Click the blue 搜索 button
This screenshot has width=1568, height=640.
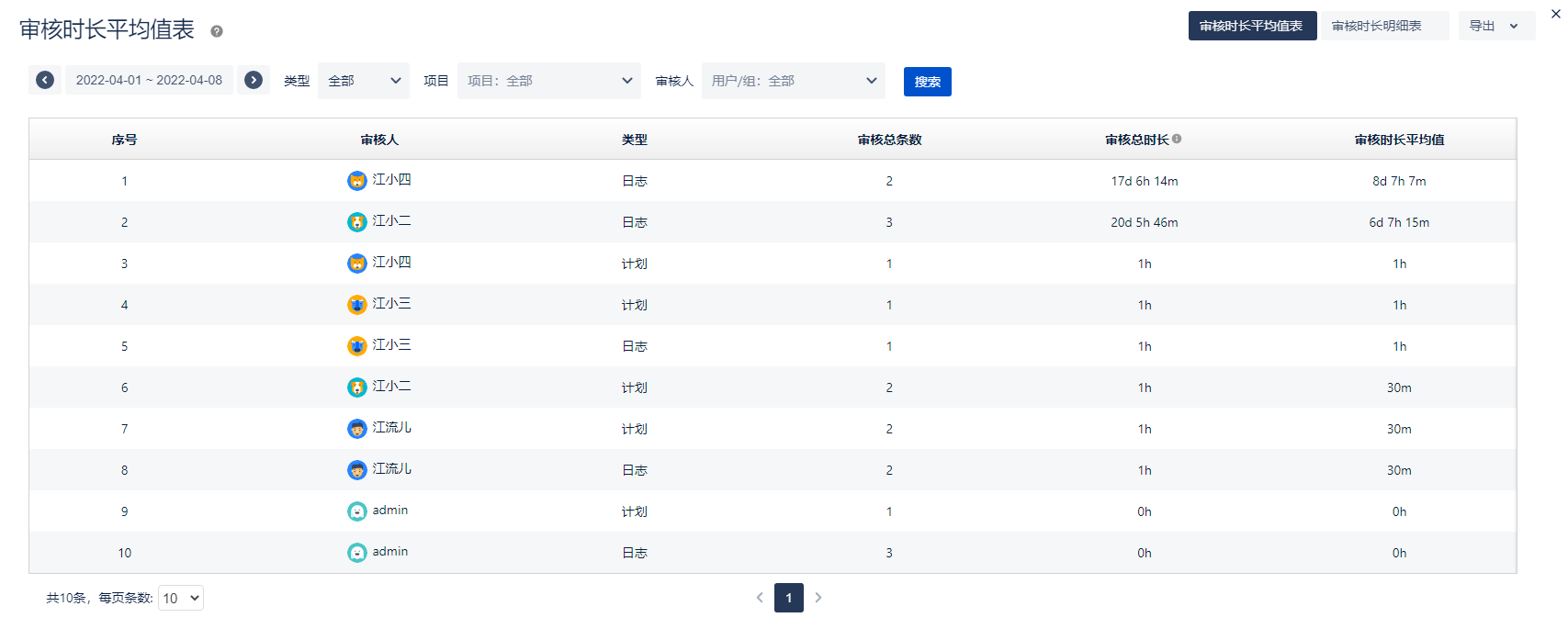[x=927, y=82]
